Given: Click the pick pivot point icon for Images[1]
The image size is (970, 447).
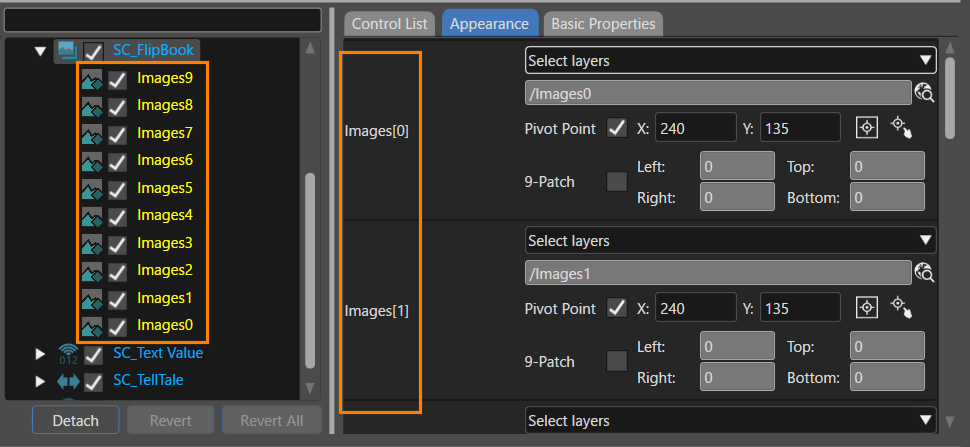Looking at the screenshot, I should [901, 307].
